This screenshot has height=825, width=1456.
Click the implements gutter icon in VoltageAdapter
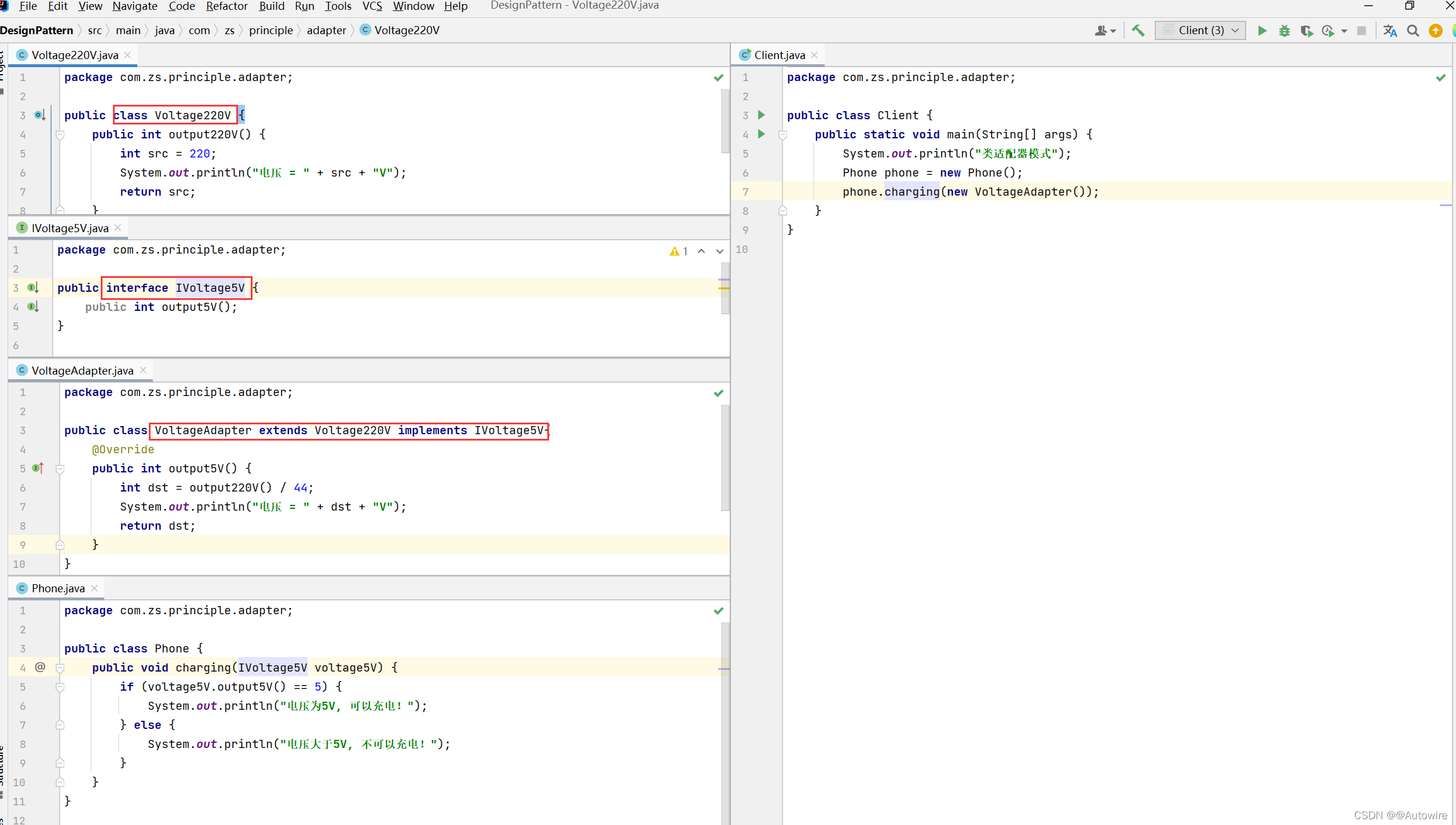tap(38, 468)
